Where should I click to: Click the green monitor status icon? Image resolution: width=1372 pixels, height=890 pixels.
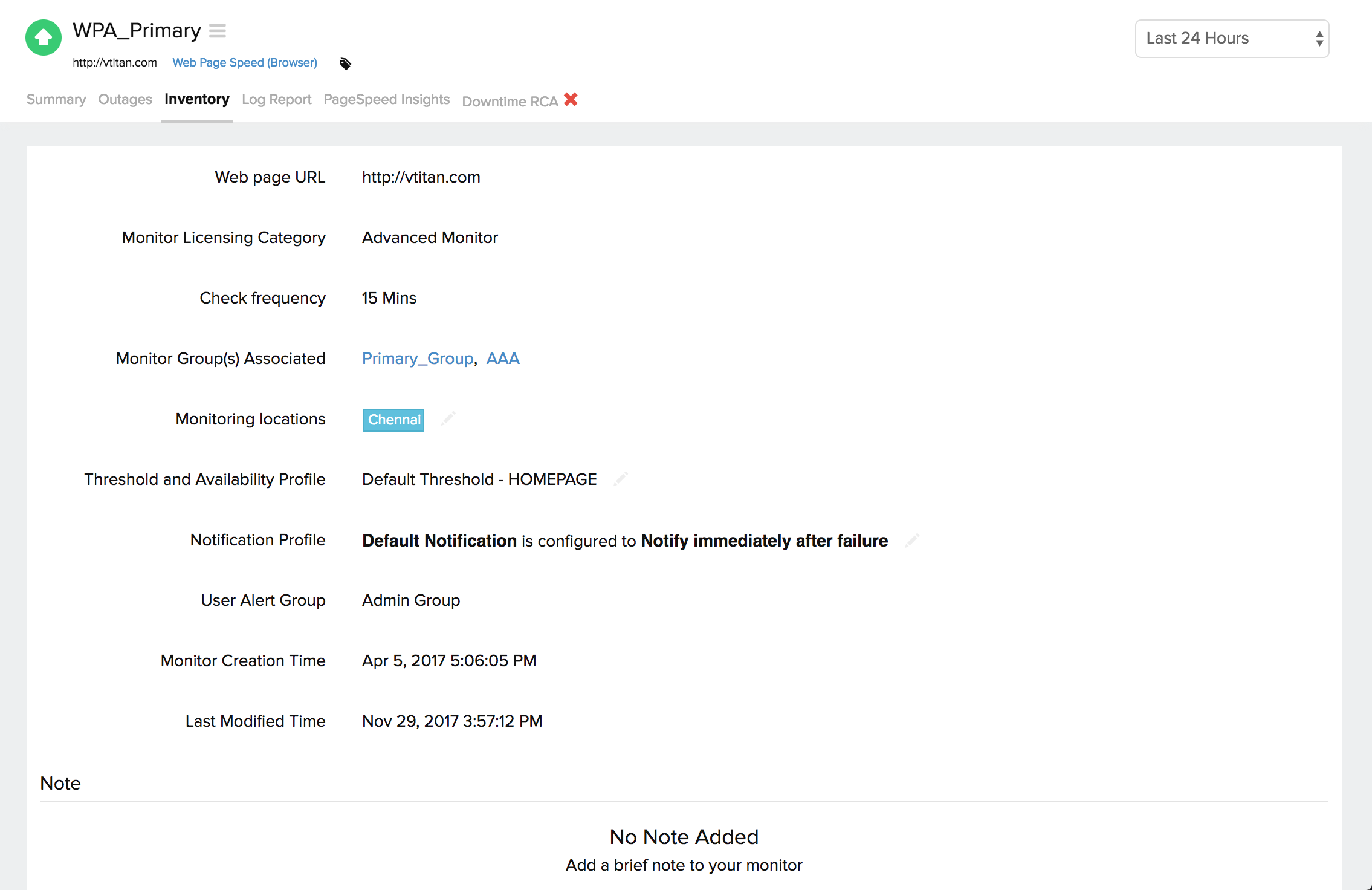click(43, 37)
